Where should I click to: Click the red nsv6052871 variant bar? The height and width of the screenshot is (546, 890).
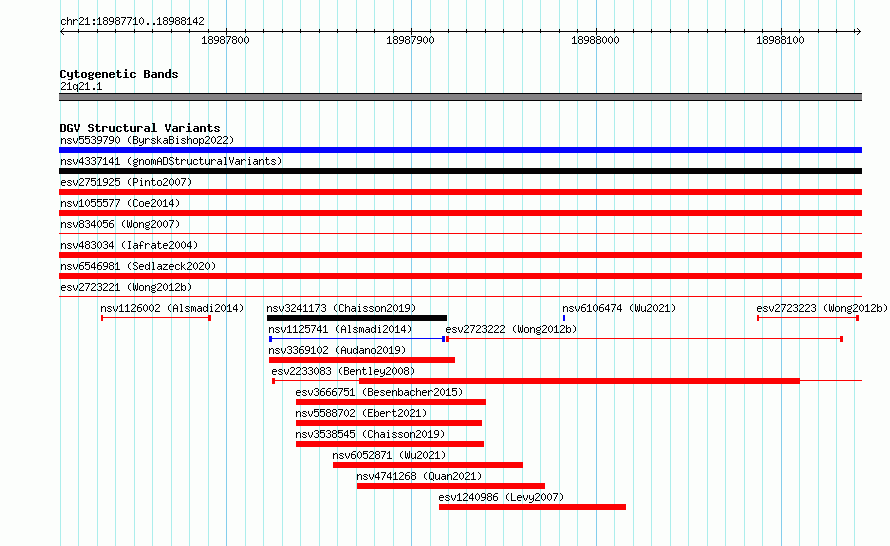click(x=428, y=465)
